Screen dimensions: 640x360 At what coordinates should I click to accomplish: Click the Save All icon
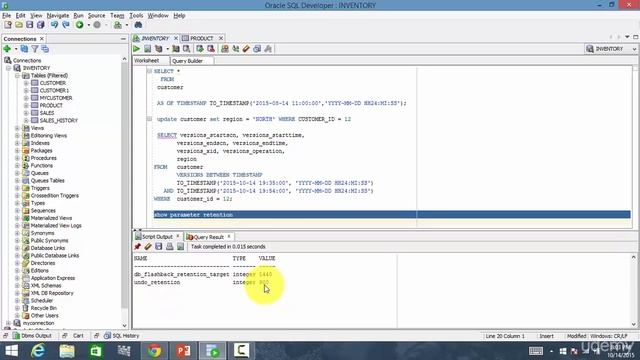click(x=41, y=25)
